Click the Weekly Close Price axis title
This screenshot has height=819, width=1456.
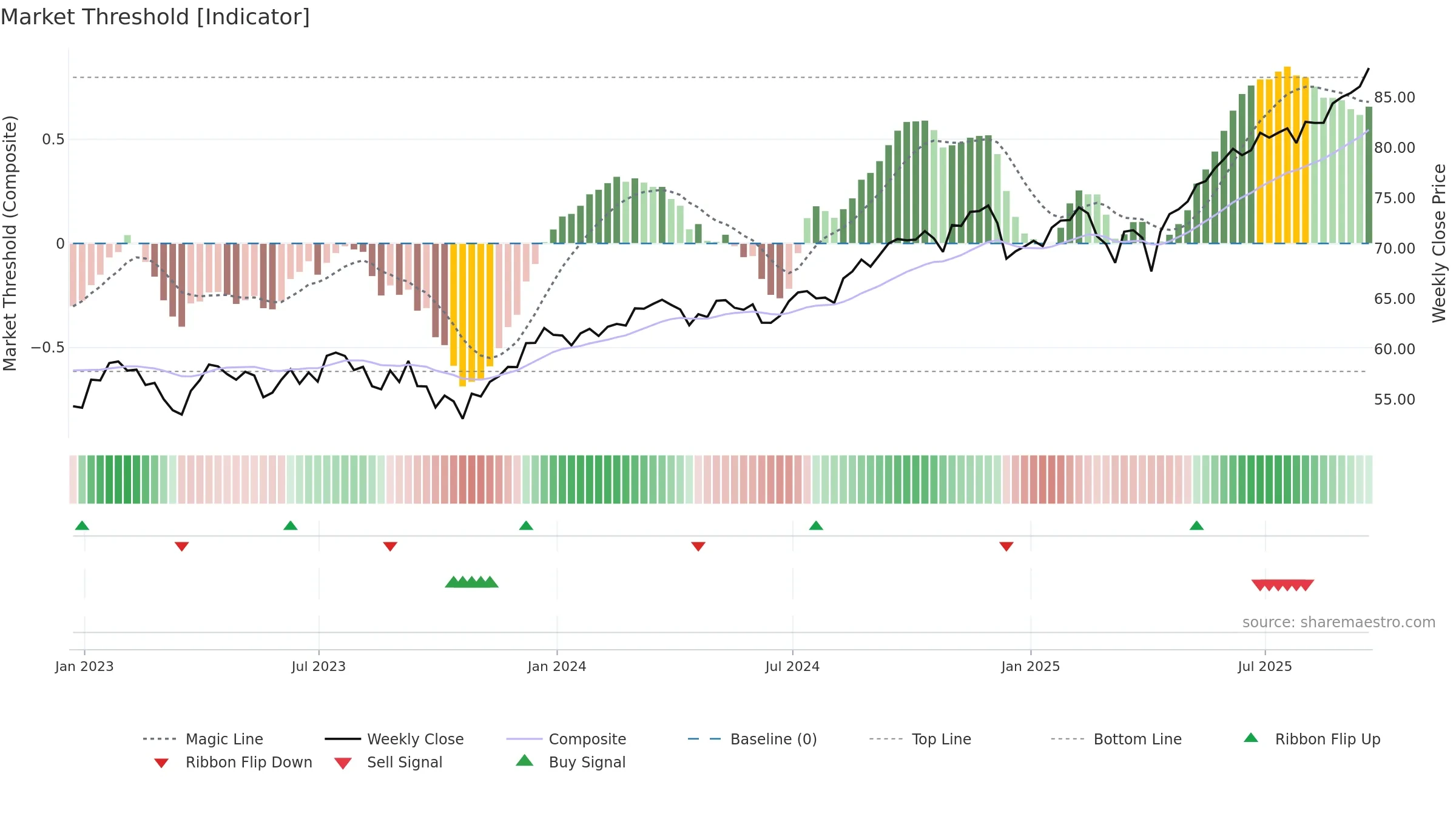pyautogui.click(x=1439, y=243)
